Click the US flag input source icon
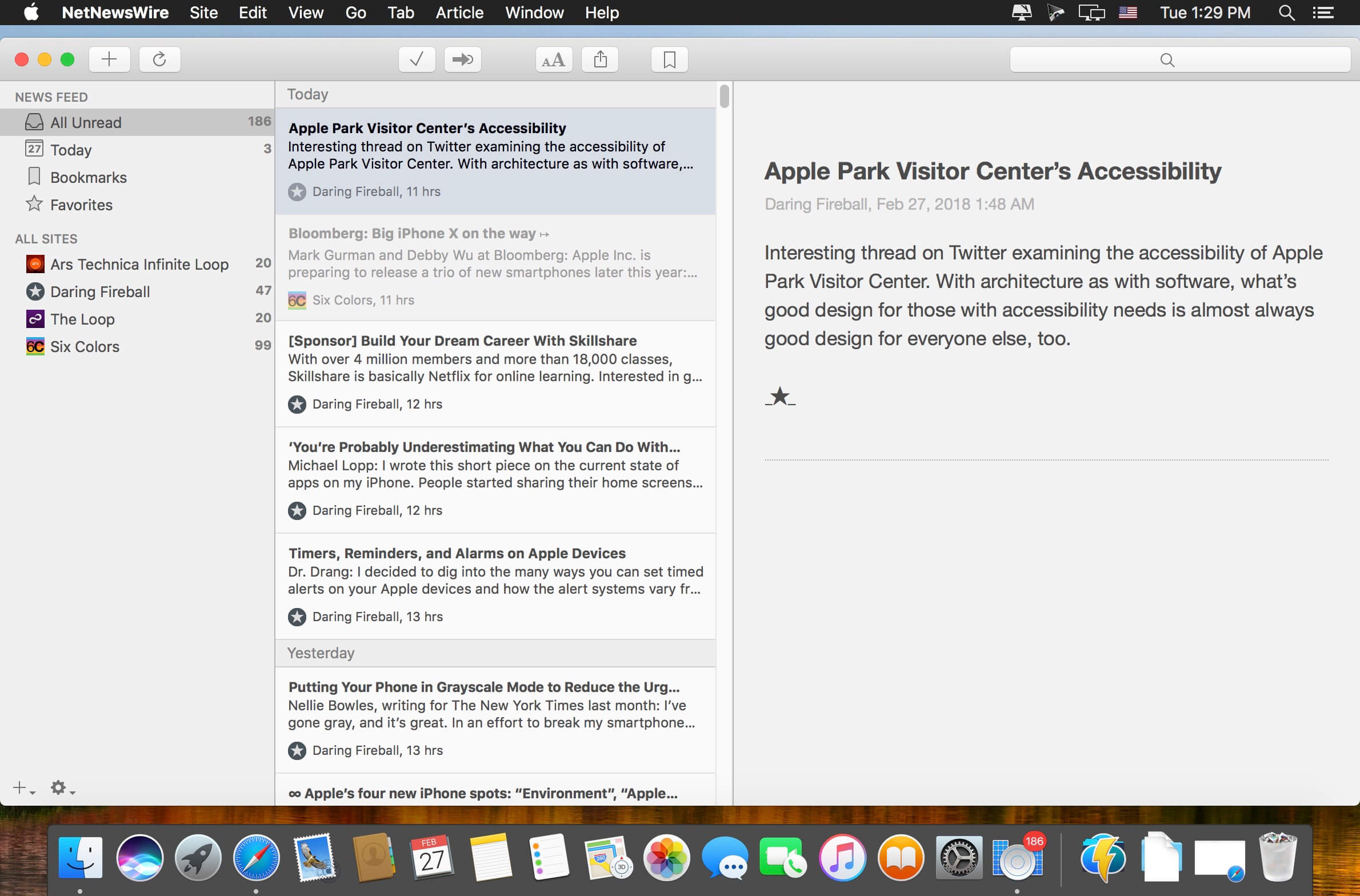This screenshot has height=896, width=1360. [x=1128, y=13]
